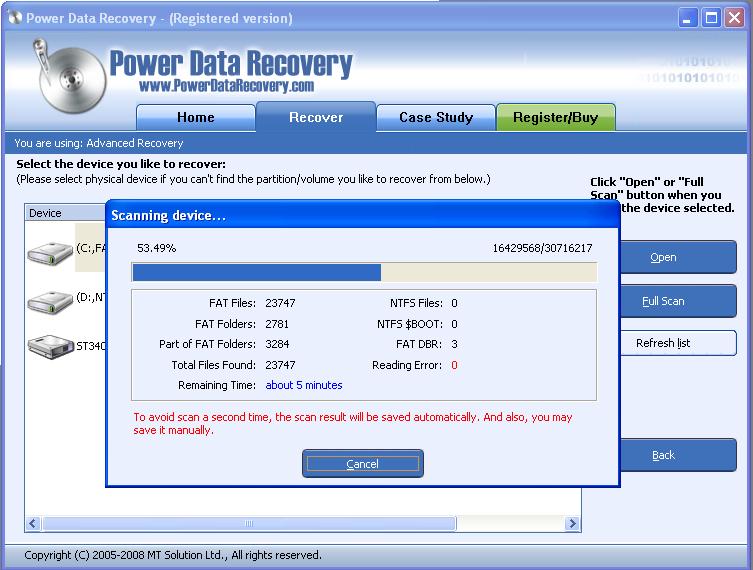Select the D: drive icon
The width and height of the screenshot is (753, 570).
point(50,303)
